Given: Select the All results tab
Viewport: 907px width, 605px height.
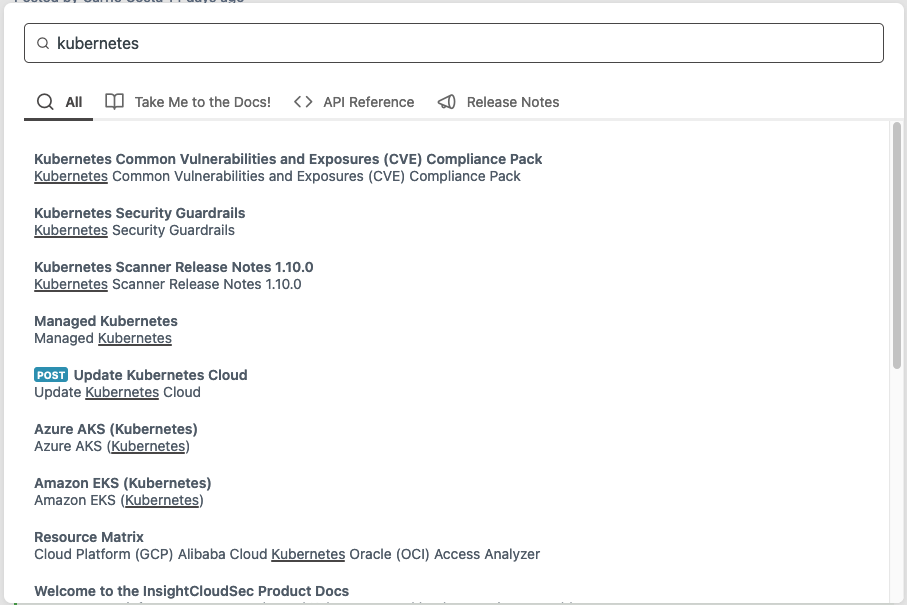Looking at the screenshot, I should point(58,102).
